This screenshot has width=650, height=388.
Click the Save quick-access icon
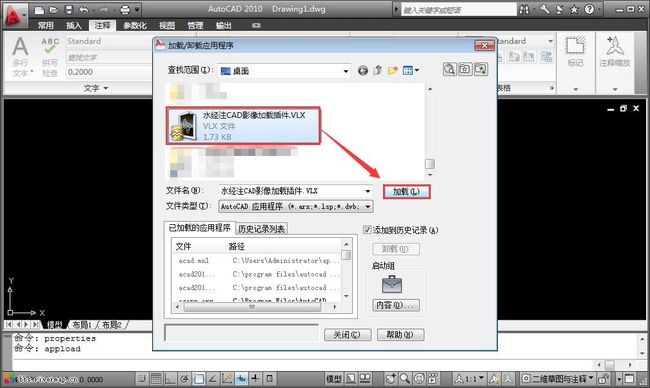[69, 10]
